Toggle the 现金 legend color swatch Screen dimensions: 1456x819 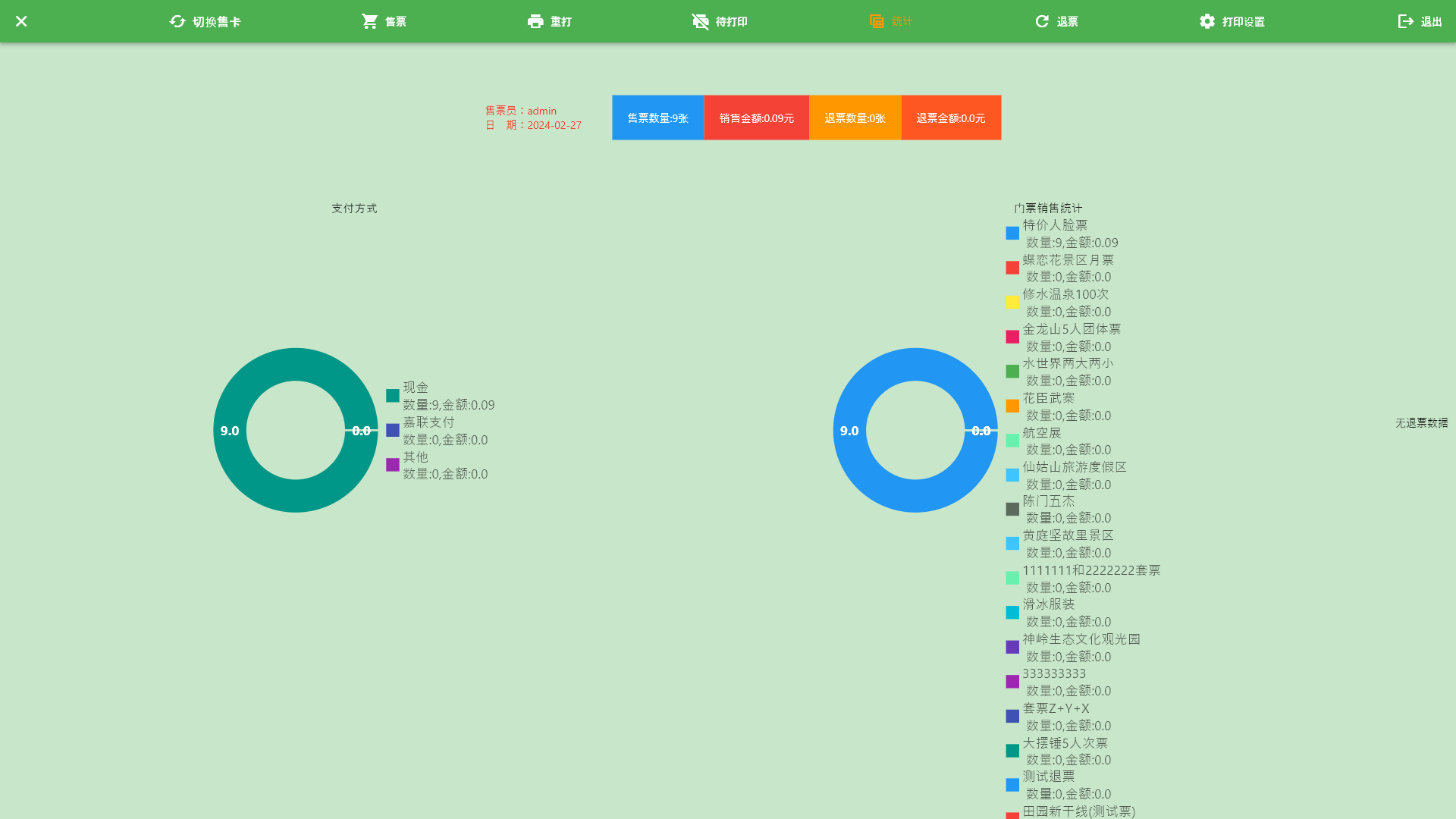point(393,396)
